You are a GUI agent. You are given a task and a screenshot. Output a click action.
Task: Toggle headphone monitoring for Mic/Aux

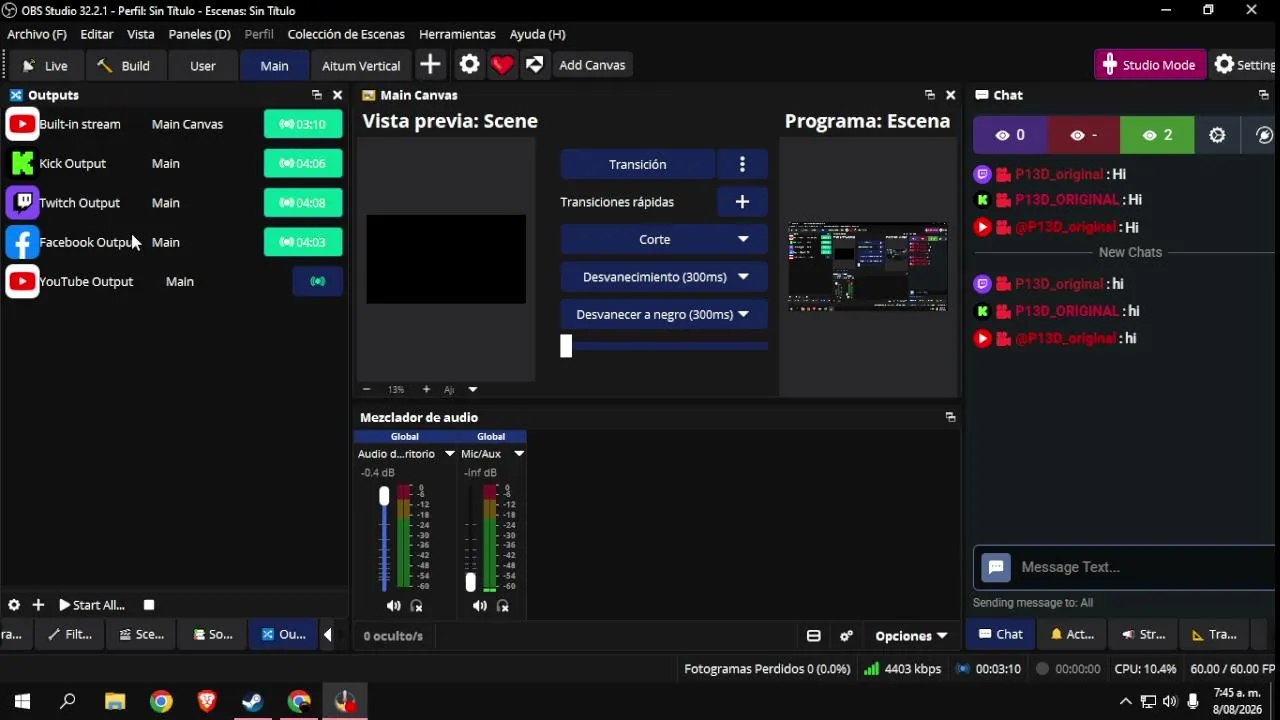(x=503, y=606)
